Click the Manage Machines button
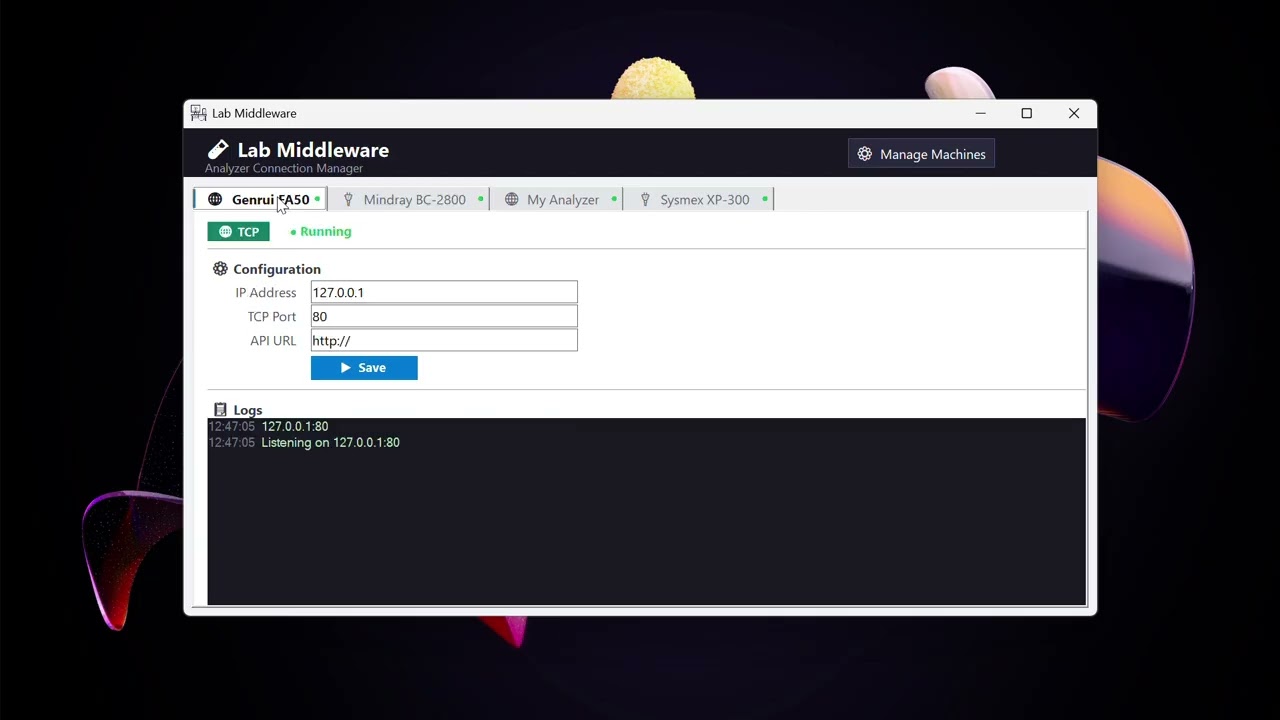 921,154
